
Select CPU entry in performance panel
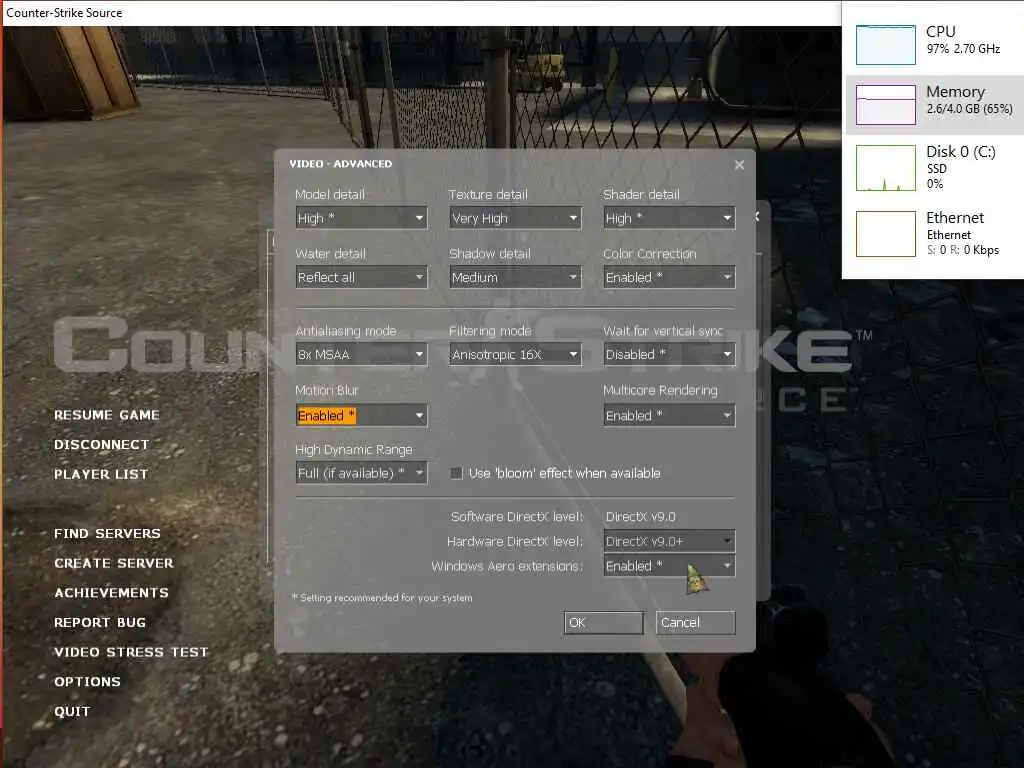pyautogui.click(x=934, y=44)
